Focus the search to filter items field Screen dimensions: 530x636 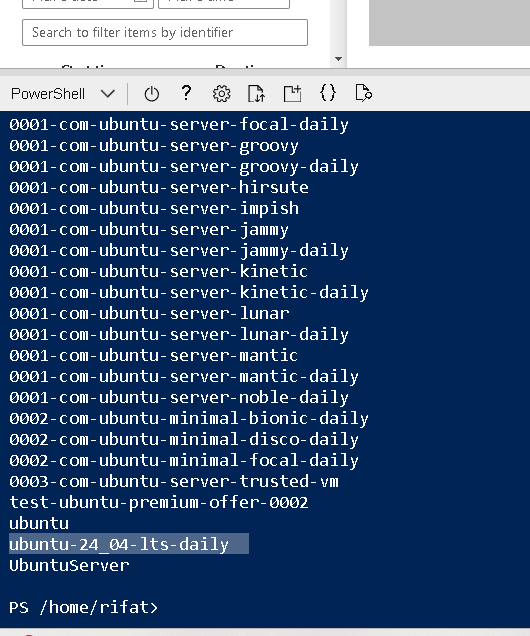(165, 32)
